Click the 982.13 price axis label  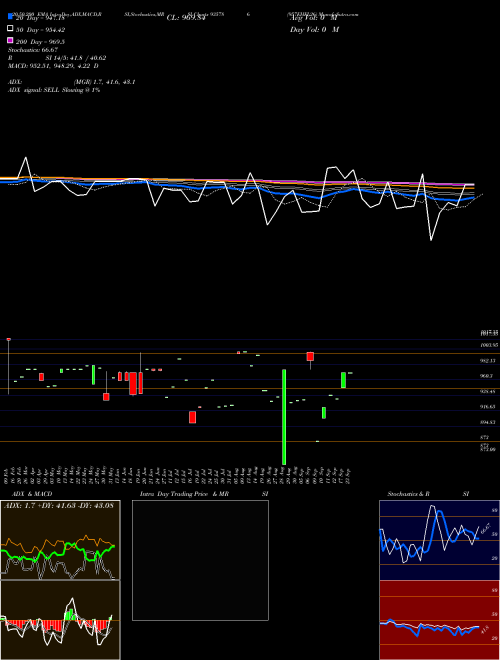[x=488, y=361]
